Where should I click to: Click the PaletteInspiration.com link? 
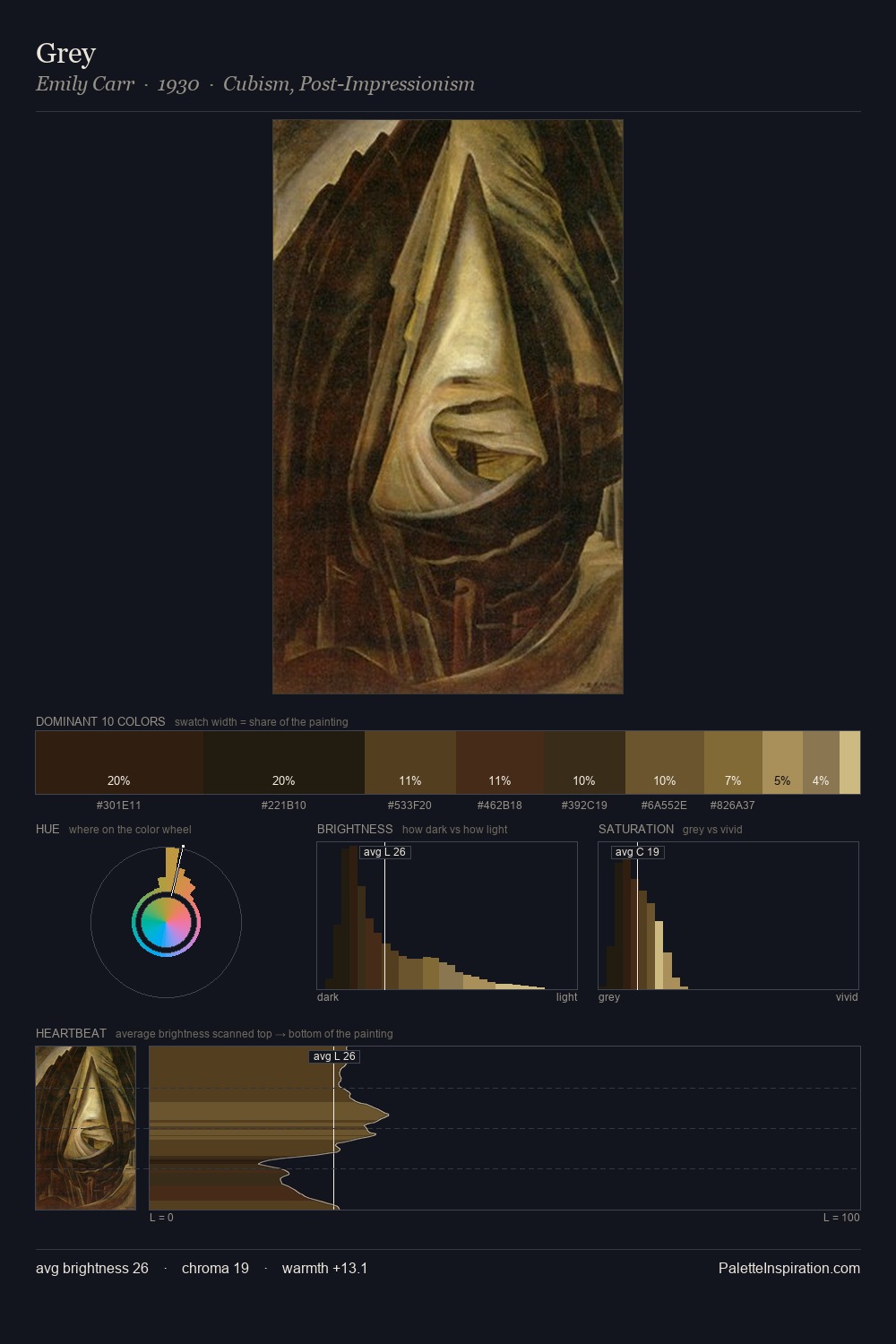tap(789, 1268)
